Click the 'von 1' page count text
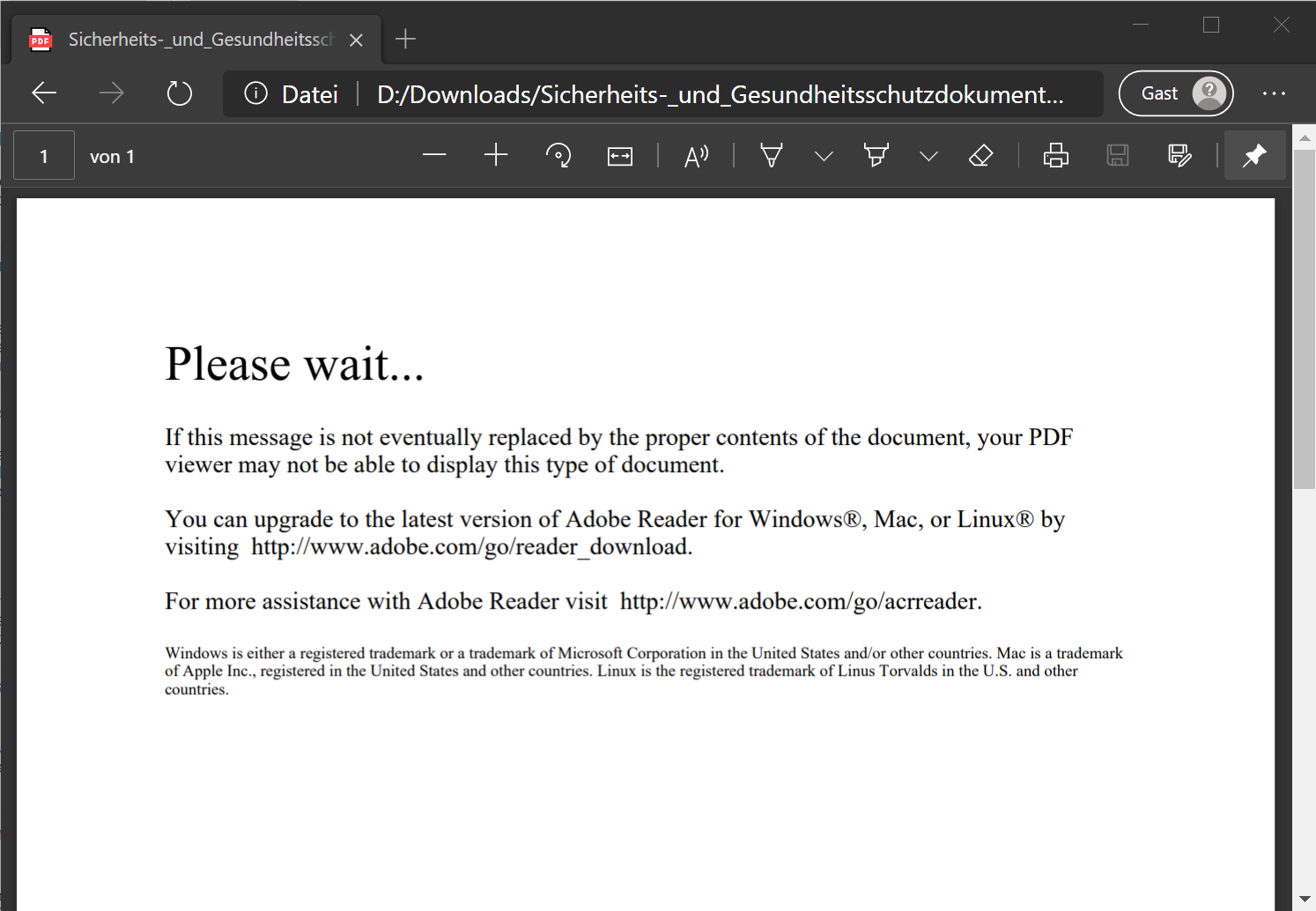 click(112, 157)
